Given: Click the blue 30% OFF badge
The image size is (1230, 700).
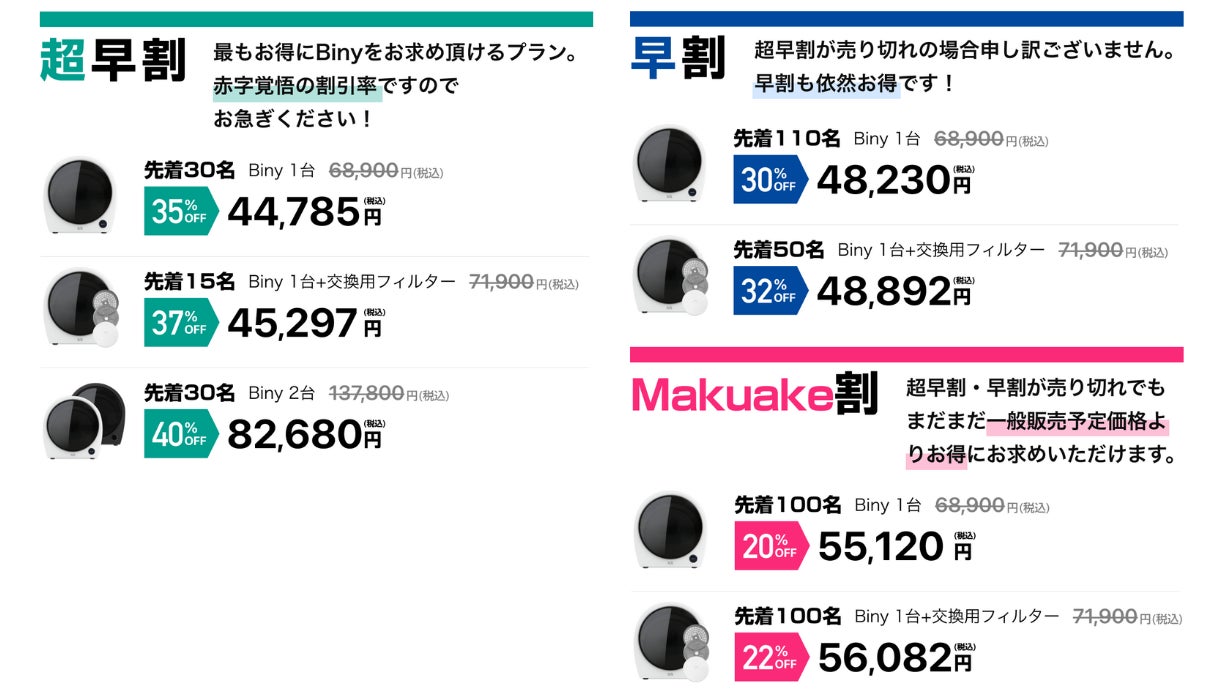Looking at the screenshot, I should [x=770, y=179].
